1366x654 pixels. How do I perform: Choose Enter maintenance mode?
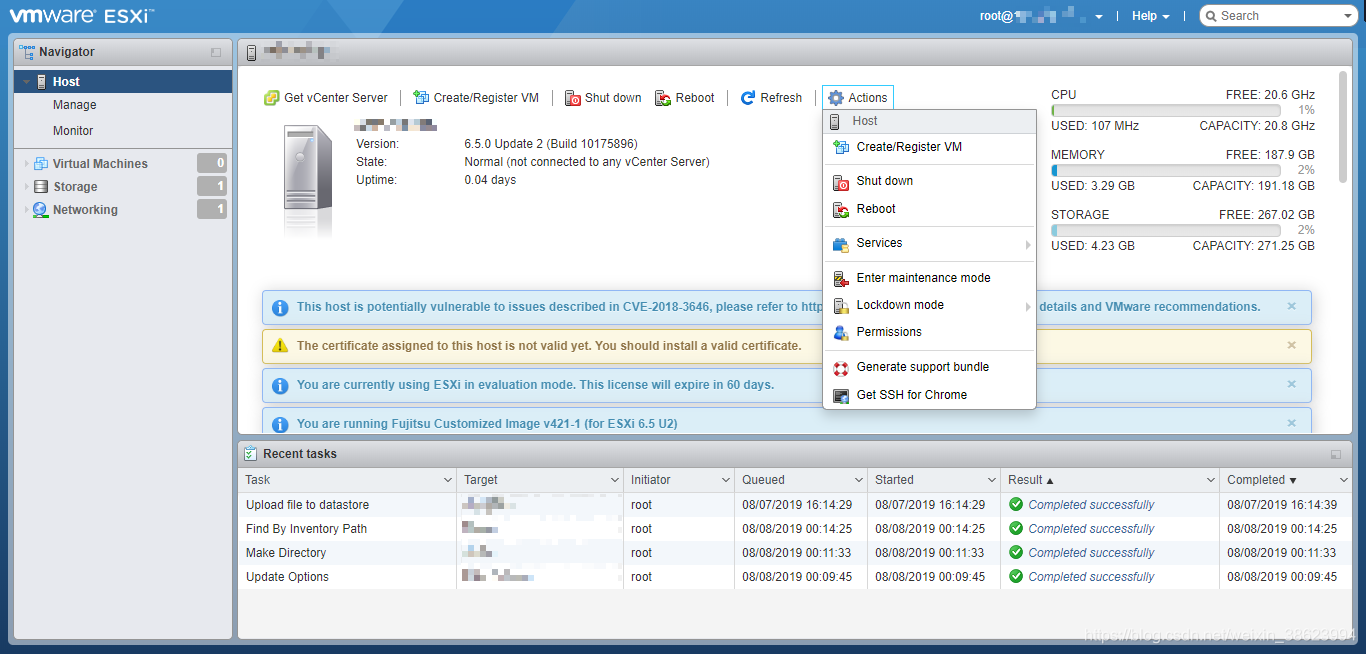coord(929,278)
